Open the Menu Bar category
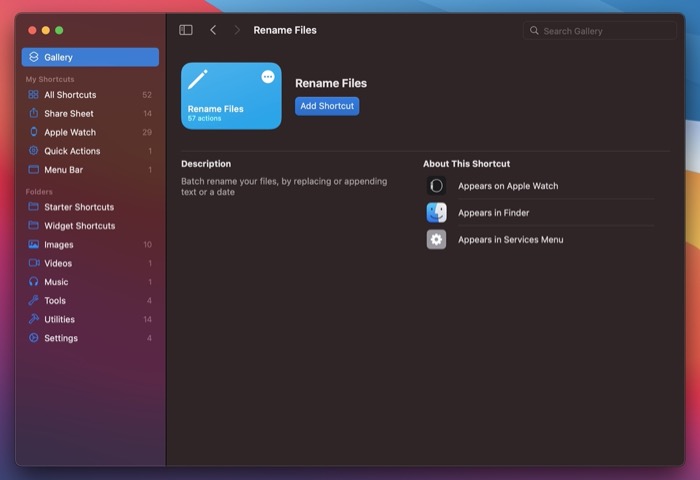 coord(90,170)
